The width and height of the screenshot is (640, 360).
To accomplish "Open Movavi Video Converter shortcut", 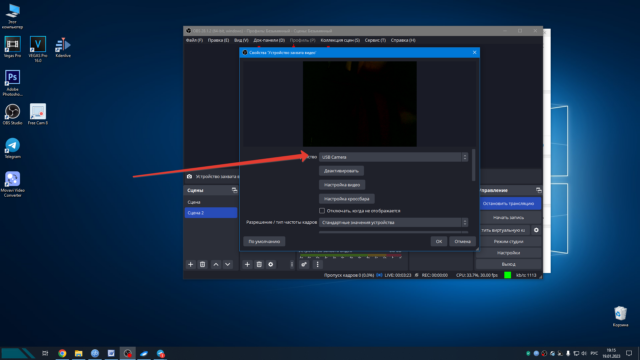I will tap(13, 184).
